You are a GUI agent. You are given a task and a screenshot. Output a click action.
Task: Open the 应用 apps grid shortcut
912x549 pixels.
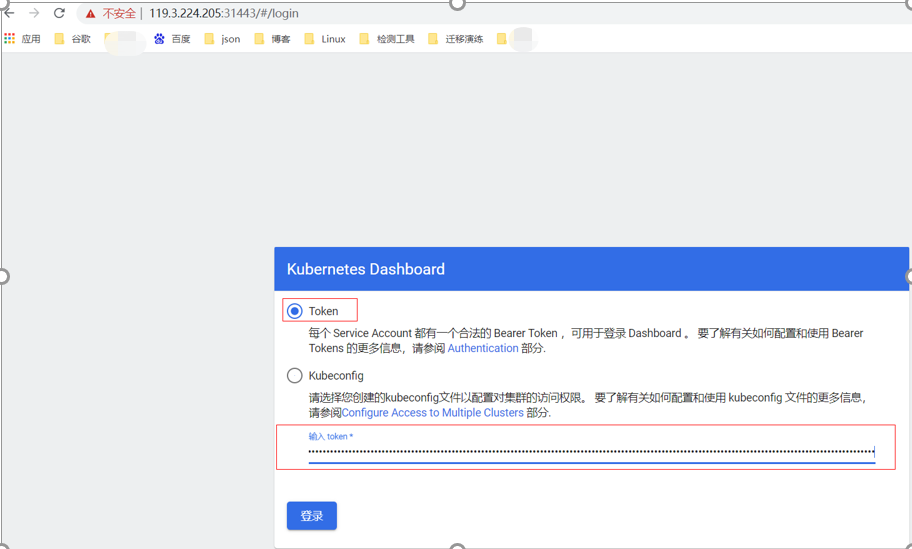22,39
